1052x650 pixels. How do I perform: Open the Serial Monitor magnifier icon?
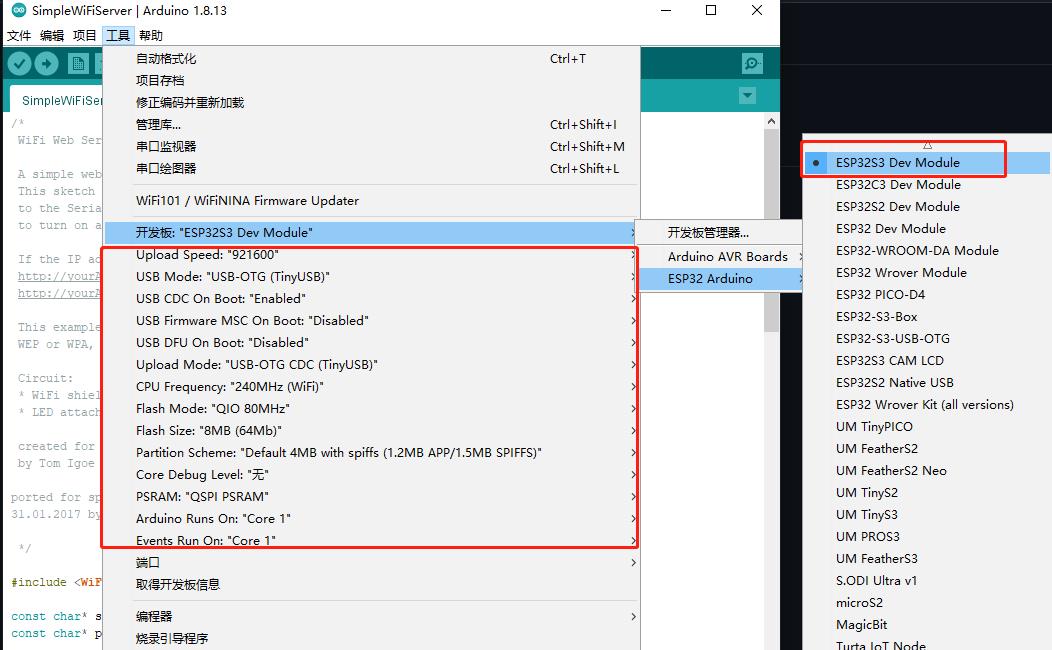752,64
